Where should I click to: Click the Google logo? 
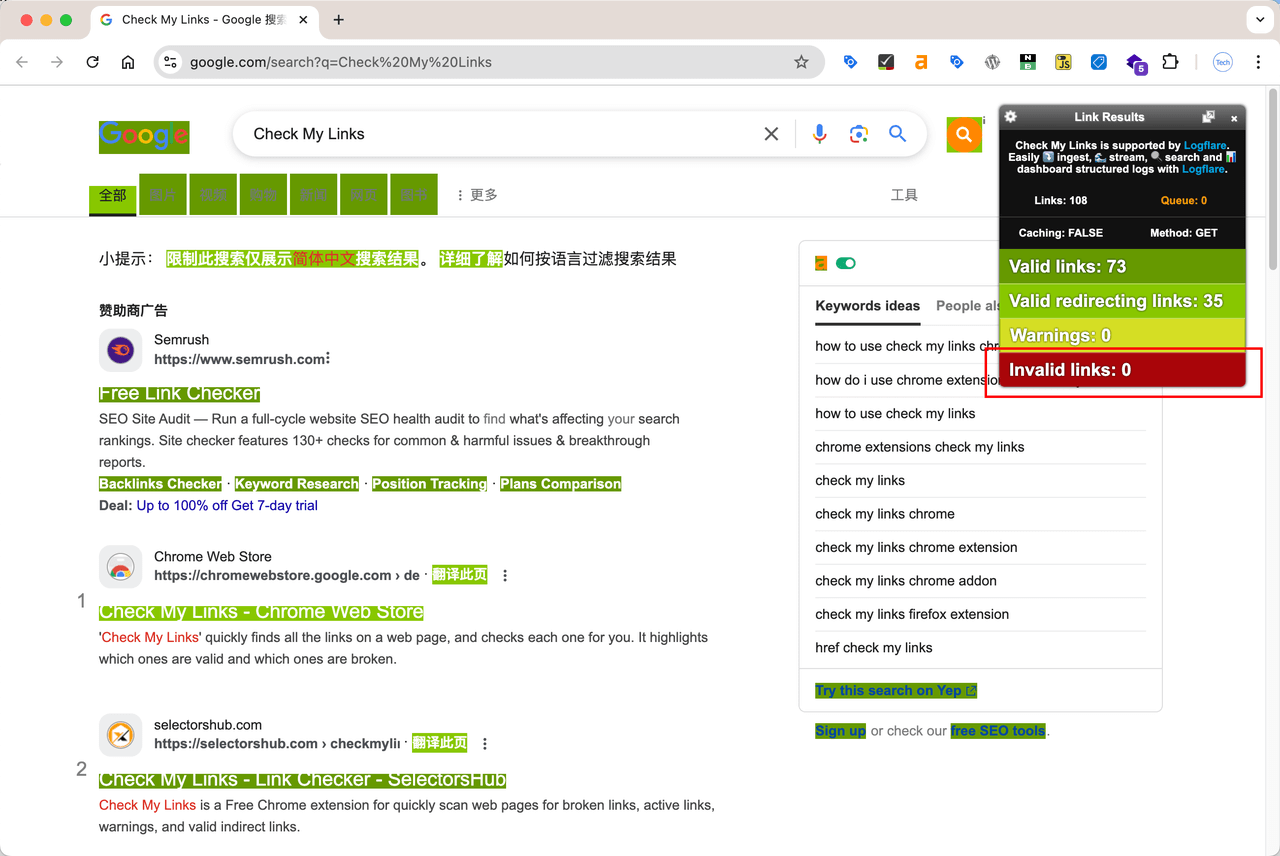144,137
